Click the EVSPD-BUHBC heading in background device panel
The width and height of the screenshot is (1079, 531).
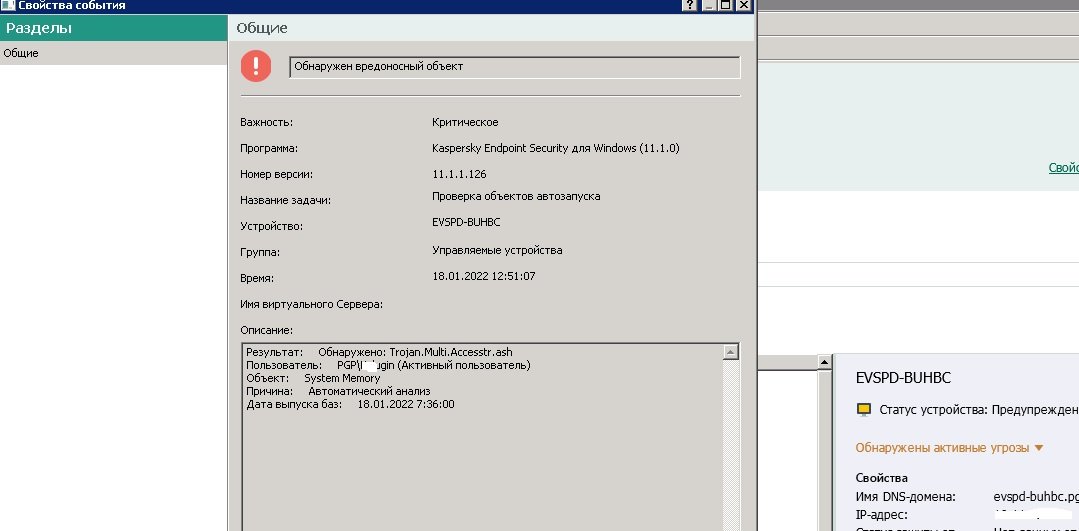click(904, 378)
